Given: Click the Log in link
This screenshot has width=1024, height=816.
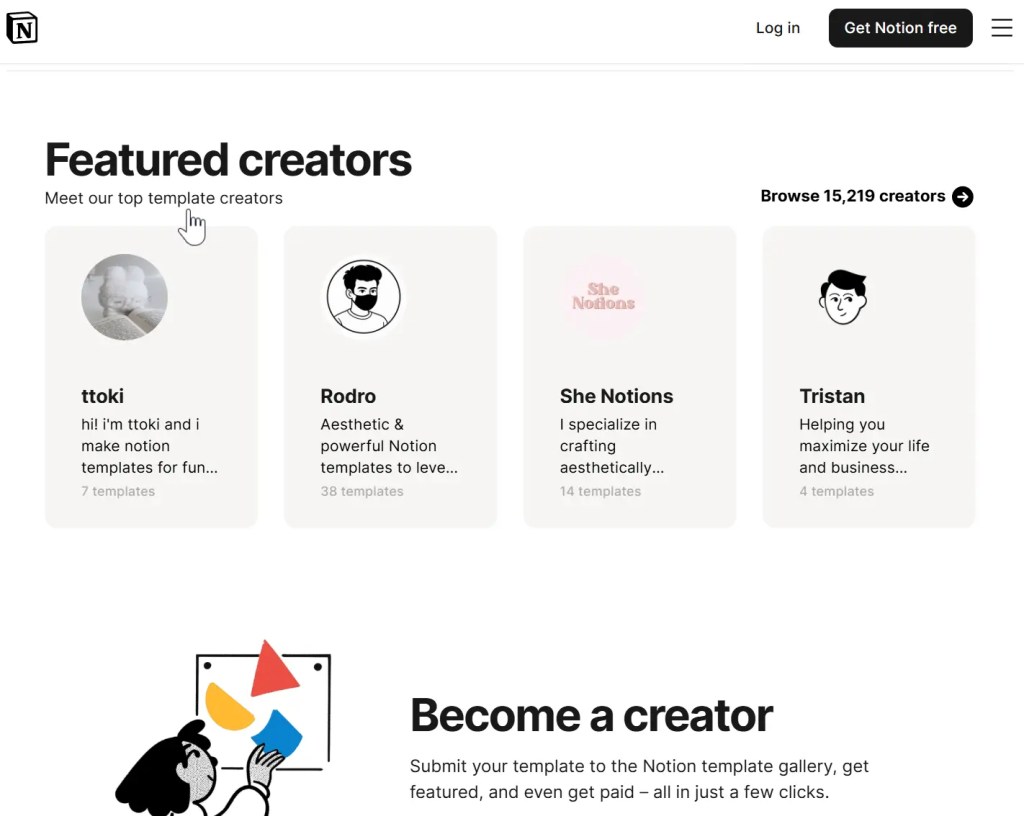Looking at the screenshot, I should (777, 28).
